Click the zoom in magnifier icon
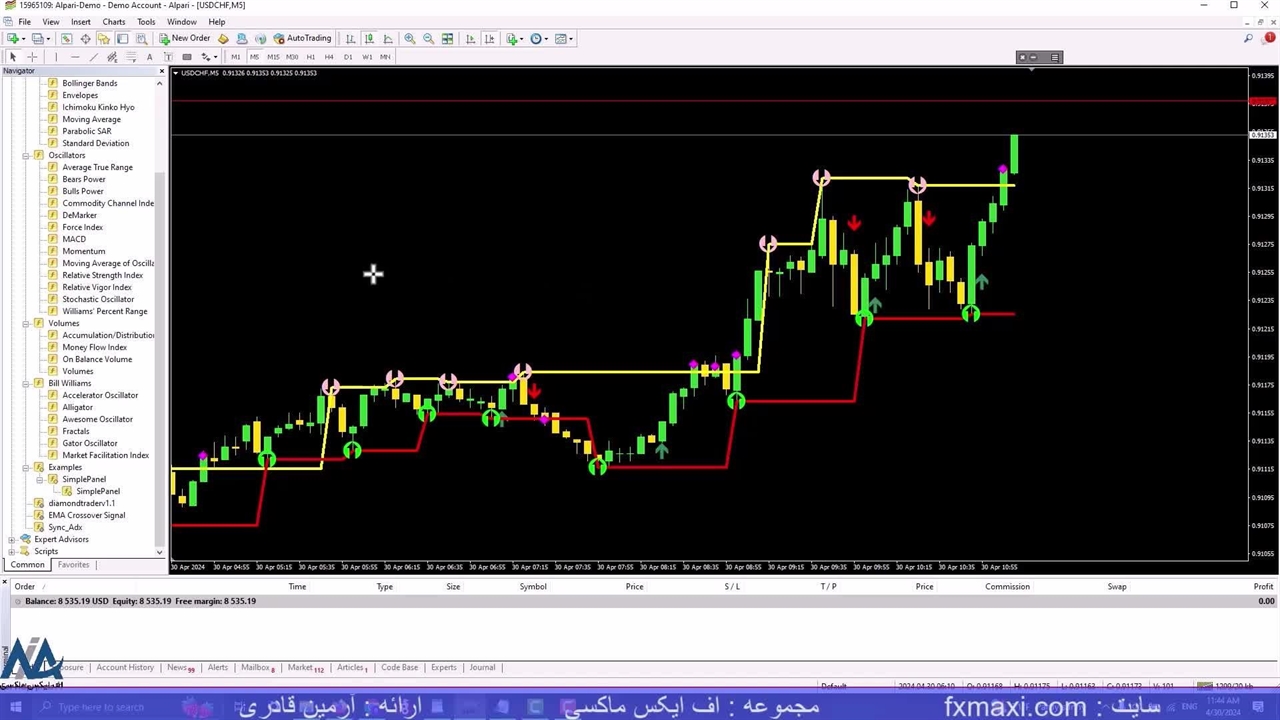Screen dimensions: 1280x720 [x=410, y=38]
